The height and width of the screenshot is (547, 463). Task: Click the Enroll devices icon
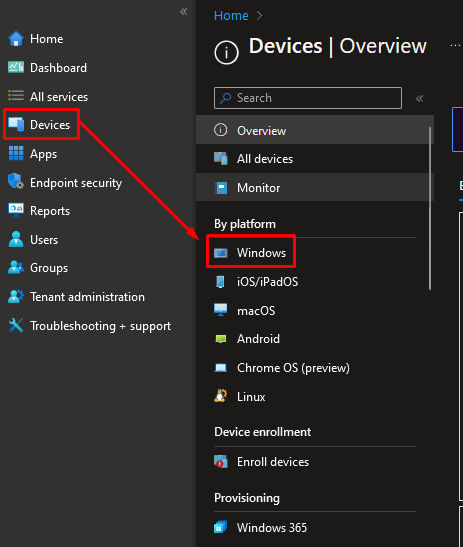click(221, 461)
